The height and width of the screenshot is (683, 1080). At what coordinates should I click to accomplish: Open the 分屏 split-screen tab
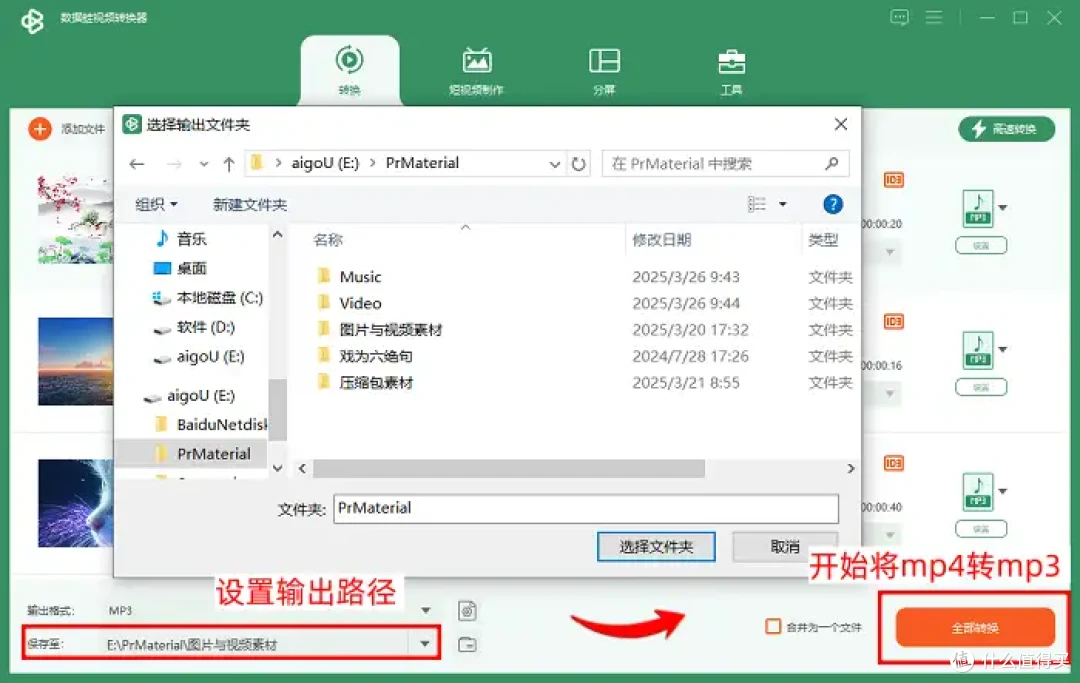604,70
